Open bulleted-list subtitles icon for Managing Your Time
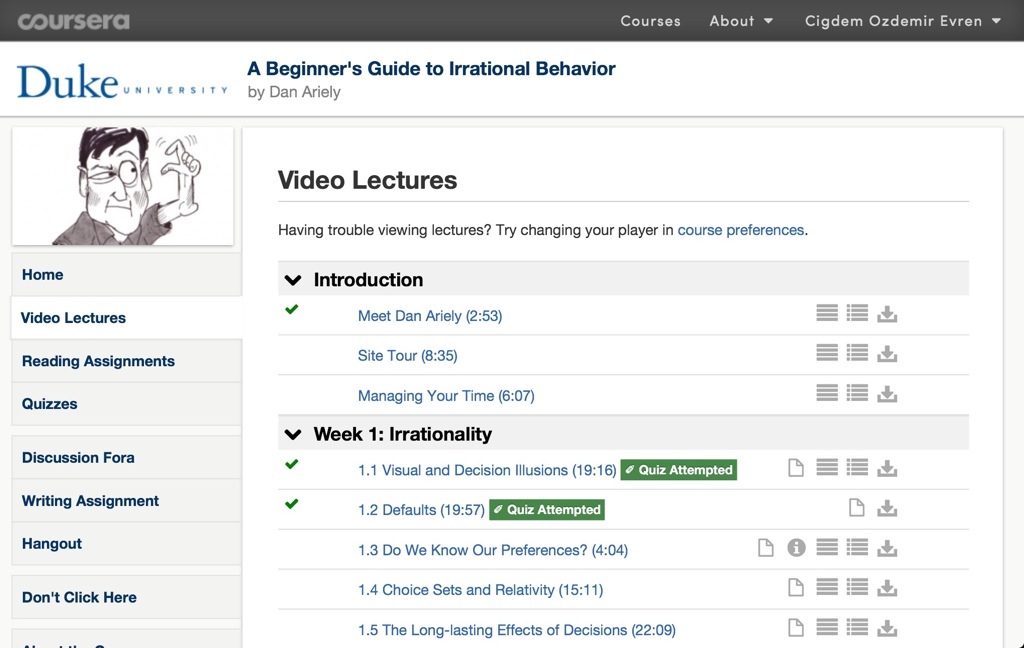The width and height of the screenshot is (1024, 648). (857, 394)
